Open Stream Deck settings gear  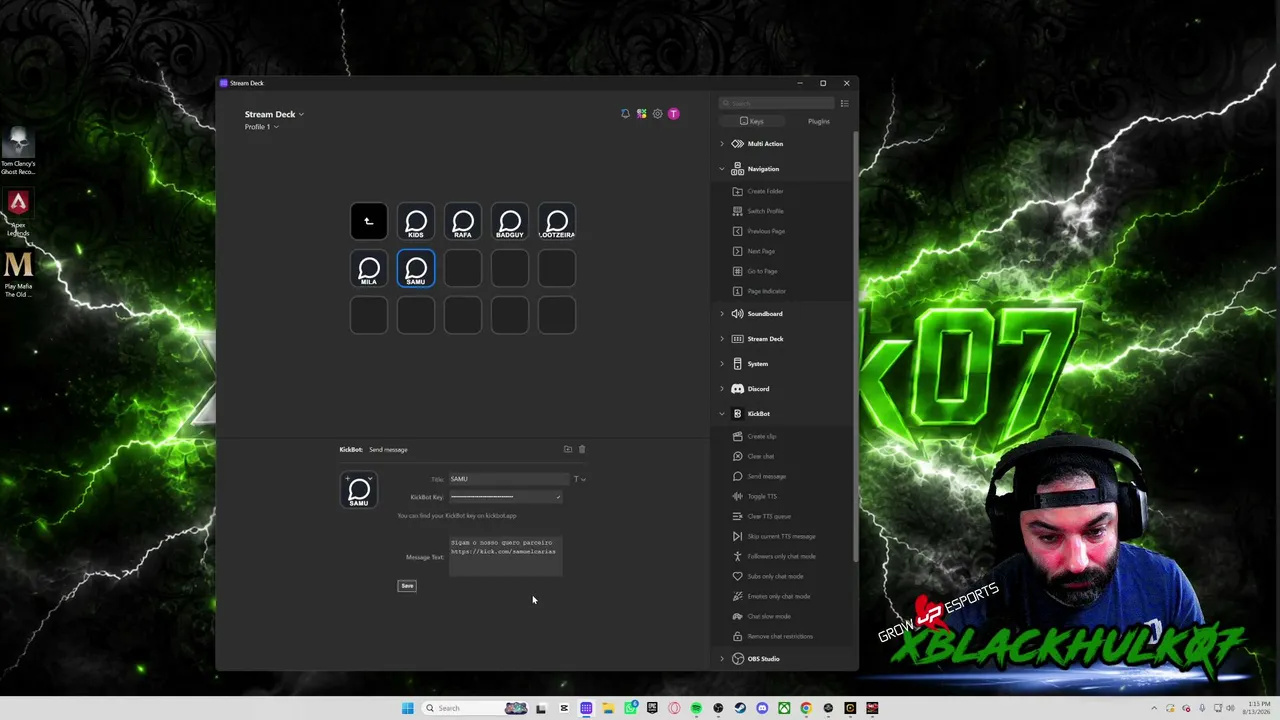click(x=657, y=114)
